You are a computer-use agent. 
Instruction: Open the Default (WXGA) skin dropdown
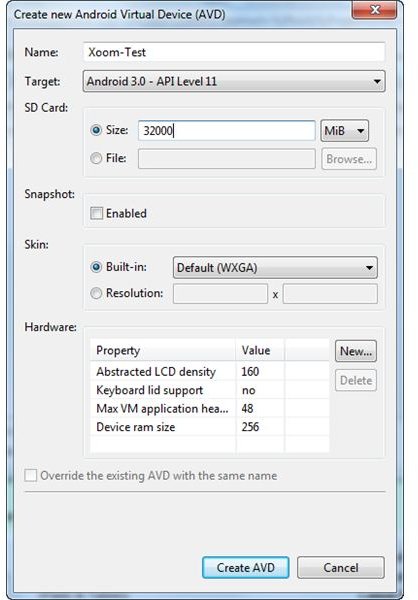click(275, 267)
